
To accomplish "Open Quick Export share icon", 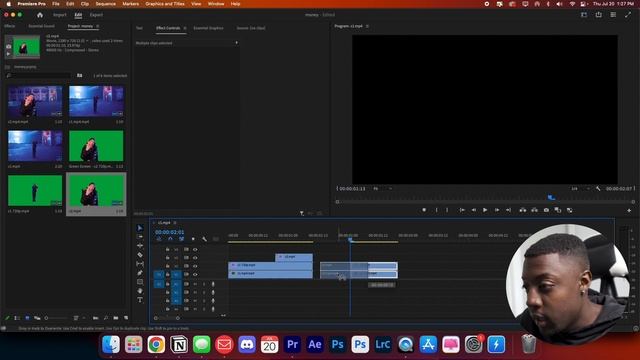I will 598,15.
